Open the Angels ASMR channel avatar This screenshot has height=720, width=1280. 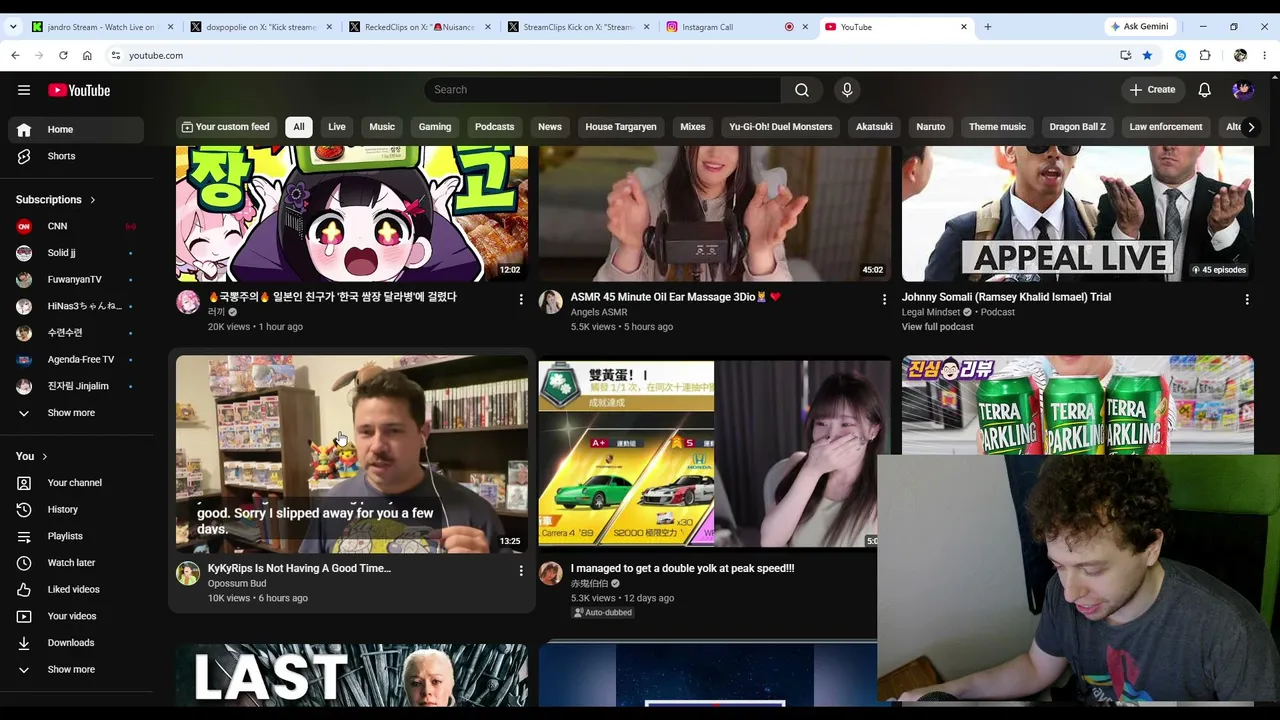(551, 302)
